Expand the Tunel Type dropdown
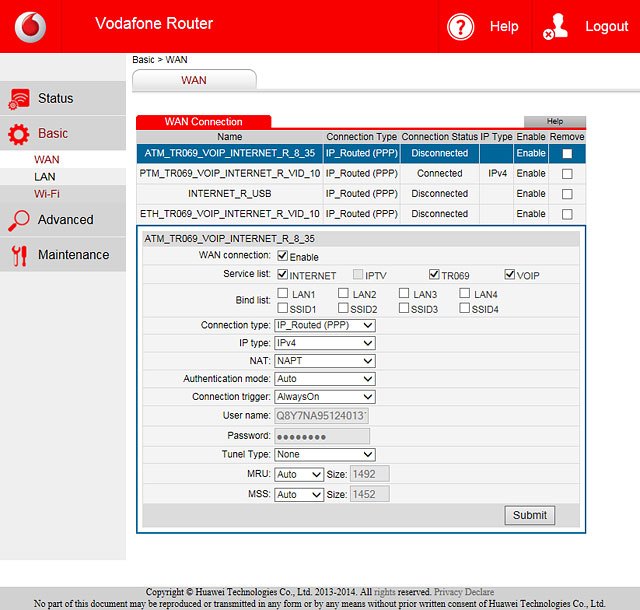 click(325, 454)
